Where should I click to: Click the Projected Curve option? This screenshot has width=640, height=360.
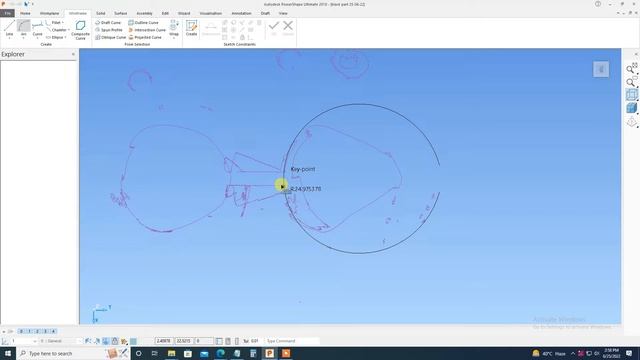point(145,37)
